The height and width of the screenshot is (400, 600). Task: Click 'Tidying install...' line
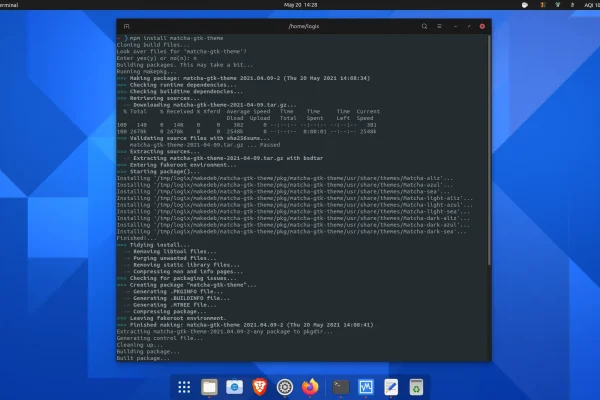pos(153,245)
